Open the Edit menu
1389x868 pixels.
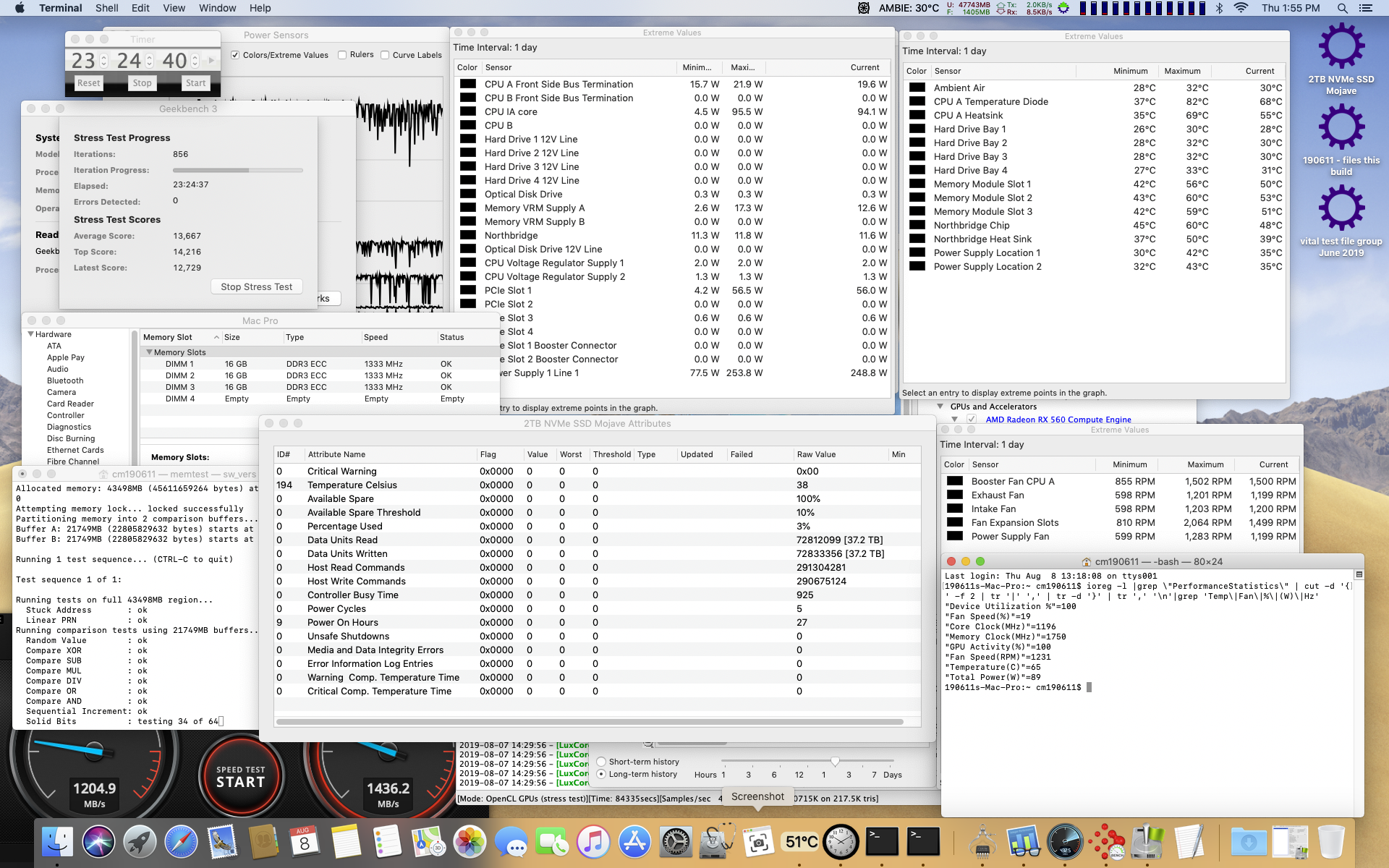pyautogui.click(x=140, y=8)
